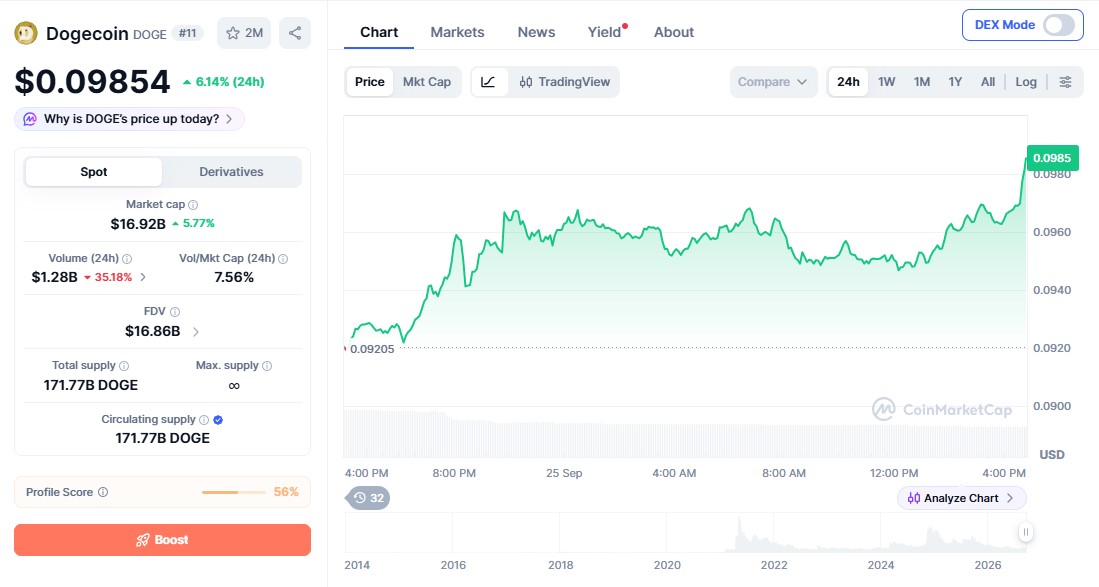Open the Yield tab
1099x587 pixels.
click(x=605, y=32)
